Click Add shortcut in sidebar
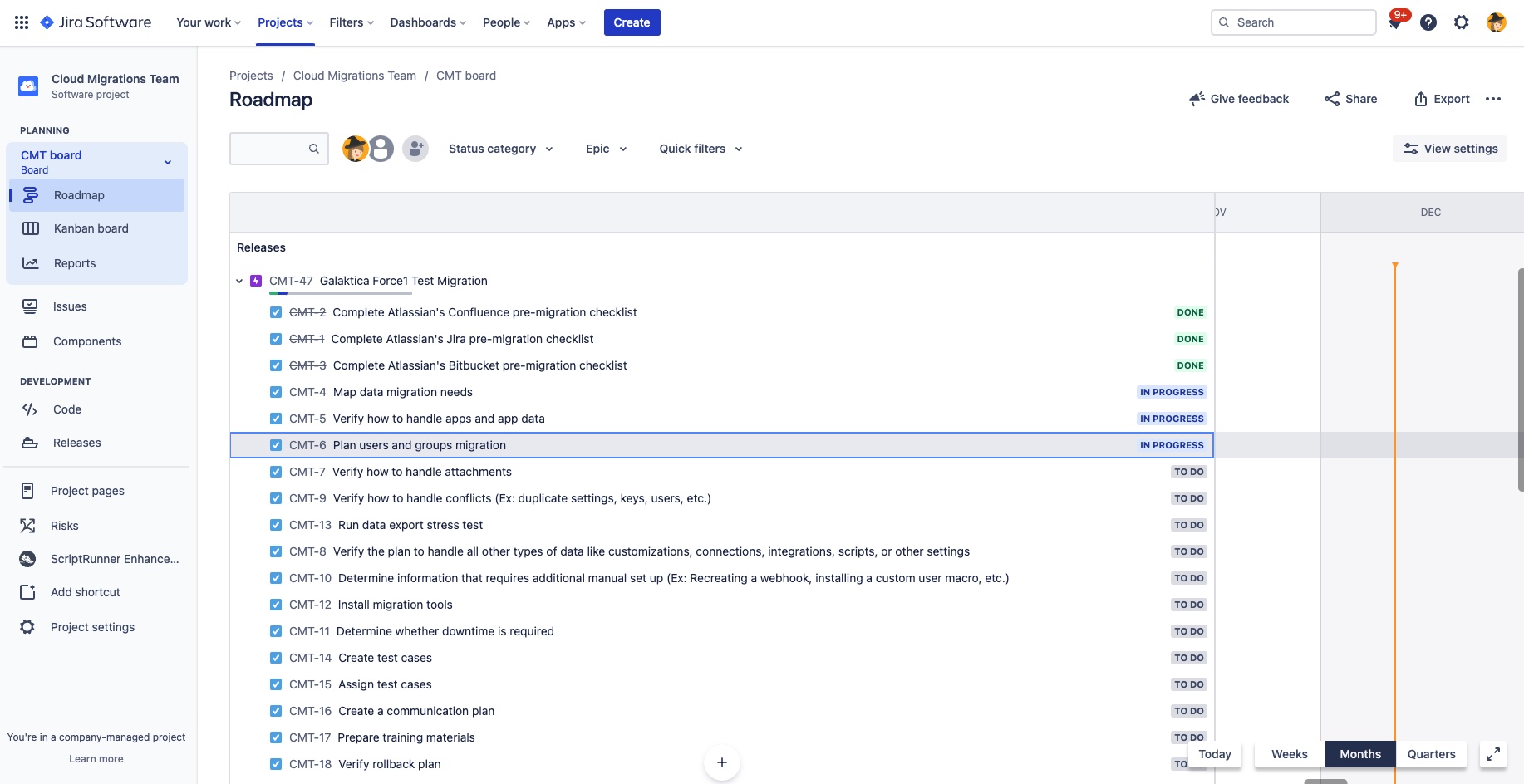Screen dimensions: 1524x784 coord(86,592)
